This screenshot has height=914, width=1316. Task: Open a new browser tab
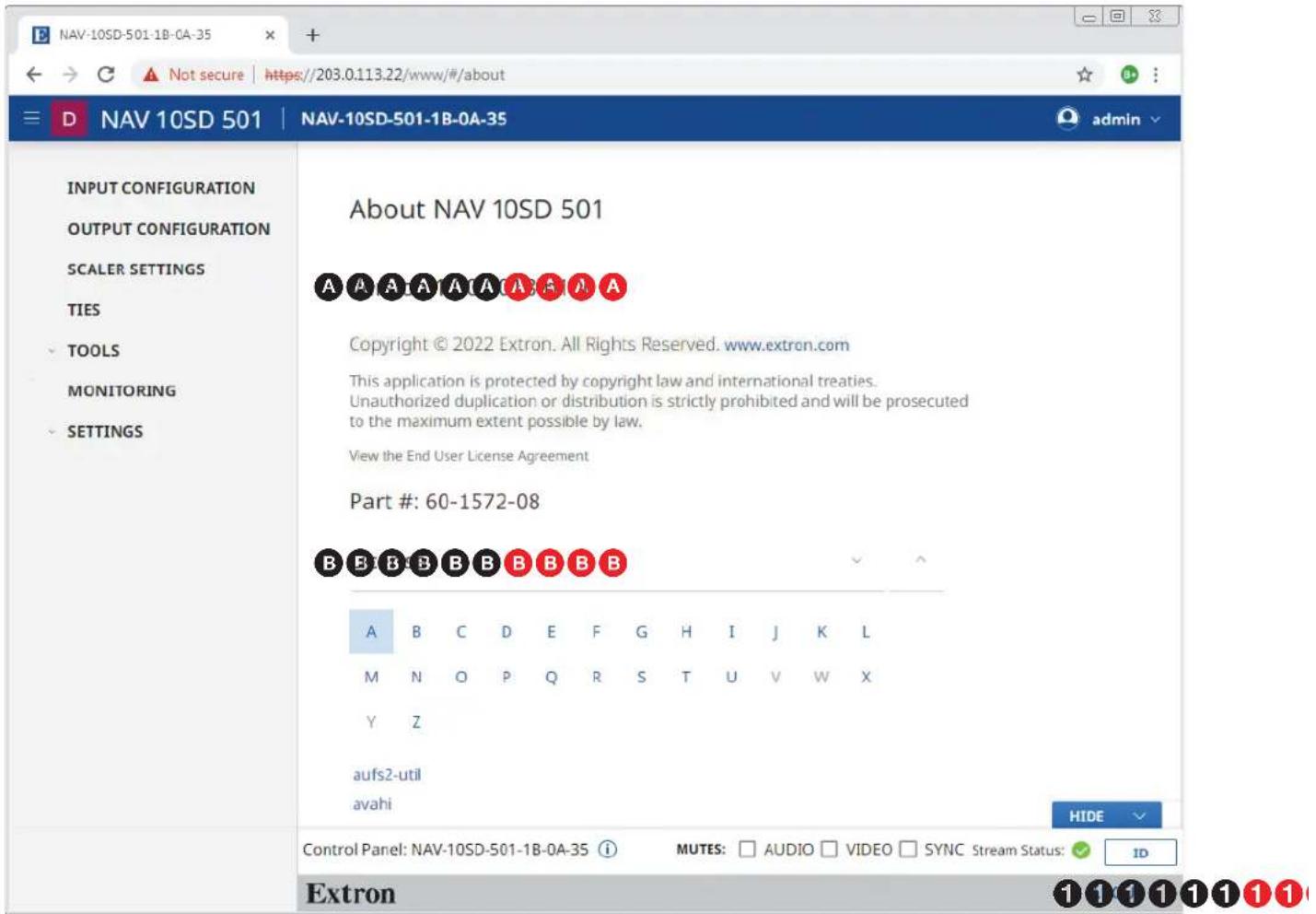click(313, 35)
